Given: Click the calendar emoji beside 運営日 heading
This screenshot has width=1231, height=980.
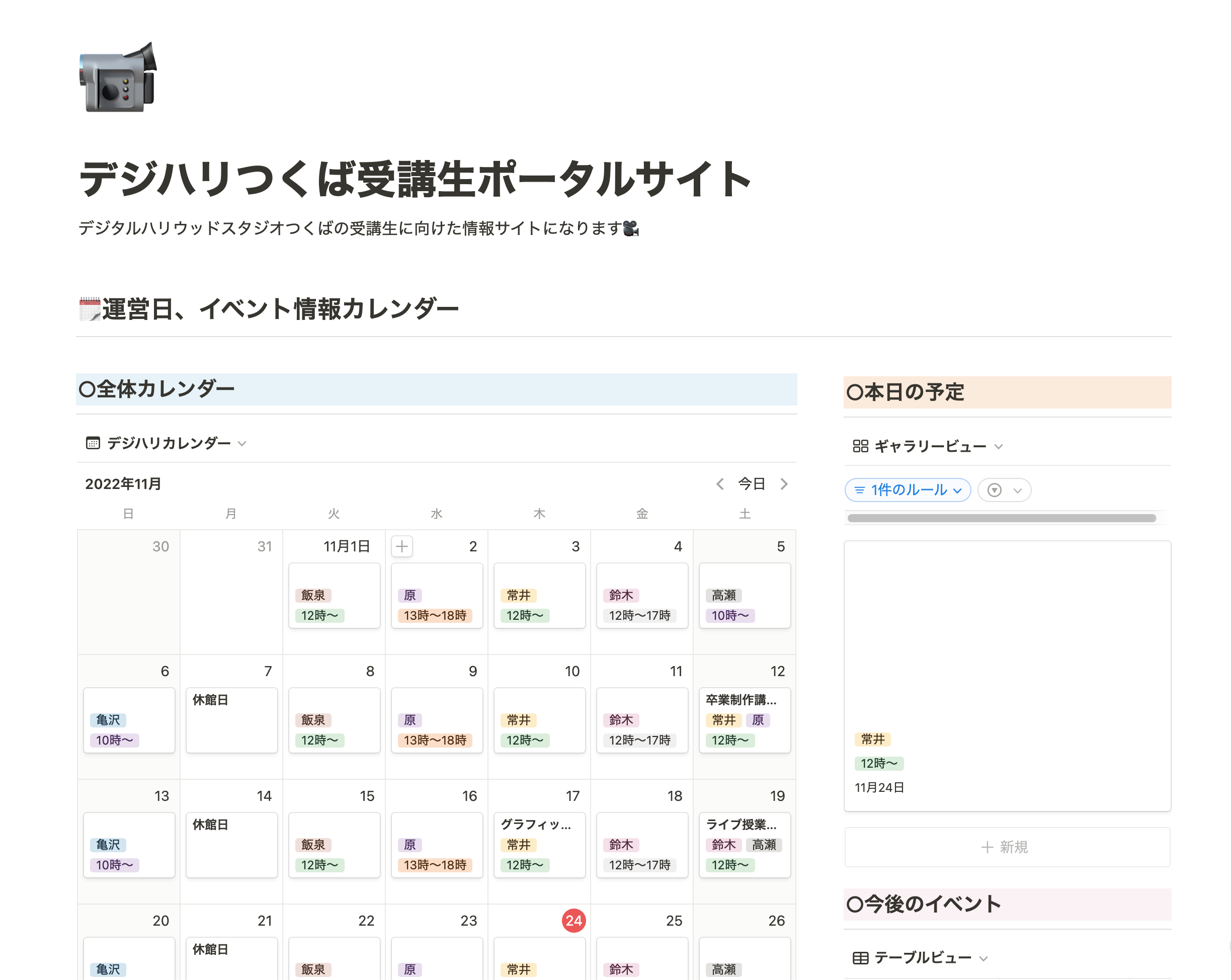Looking at the screenshot, I should tap(90, 309).
